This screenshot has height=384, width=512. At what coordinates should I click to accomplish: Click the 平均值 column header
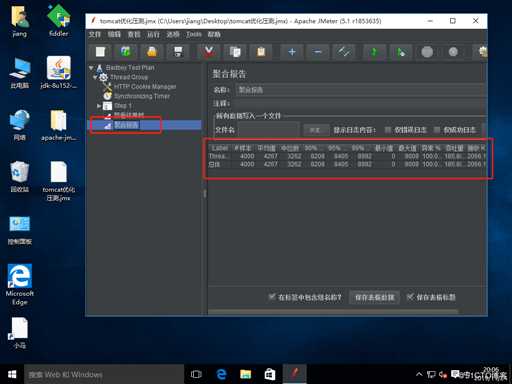click(266, 148)
